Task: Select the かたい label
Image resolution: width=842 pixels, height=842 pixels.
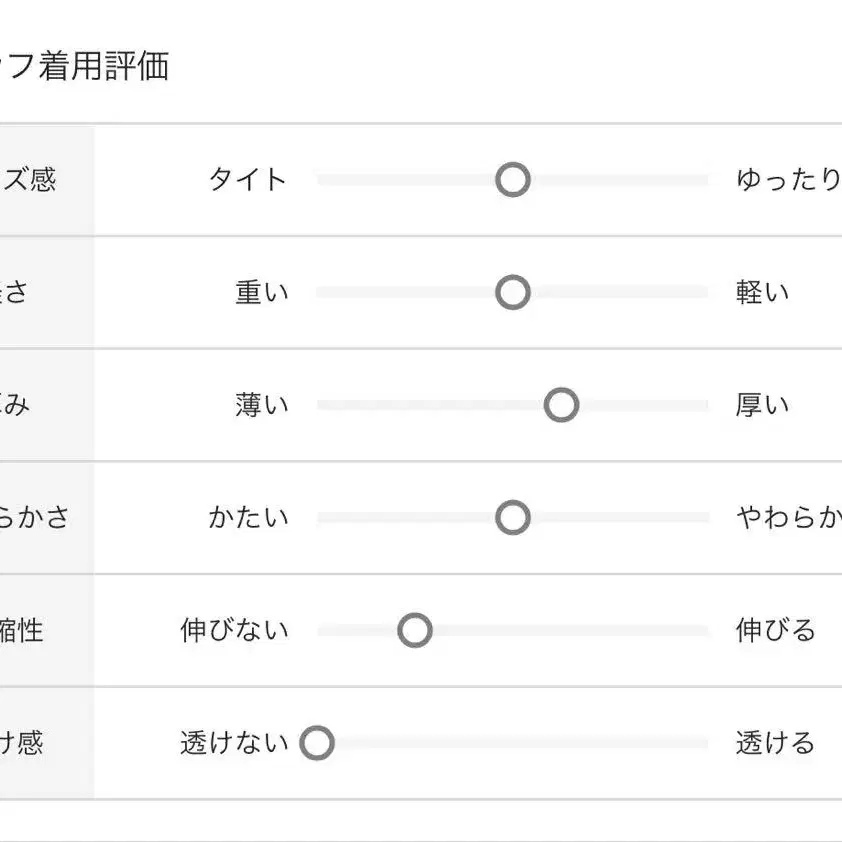Action: click(x=248, y=518)
